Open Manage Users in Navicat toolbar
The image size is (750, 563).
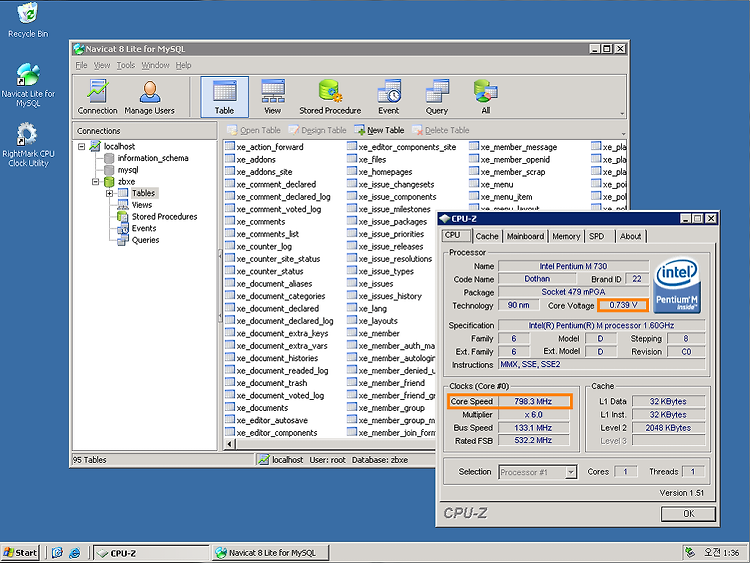[x=149, y=97]
